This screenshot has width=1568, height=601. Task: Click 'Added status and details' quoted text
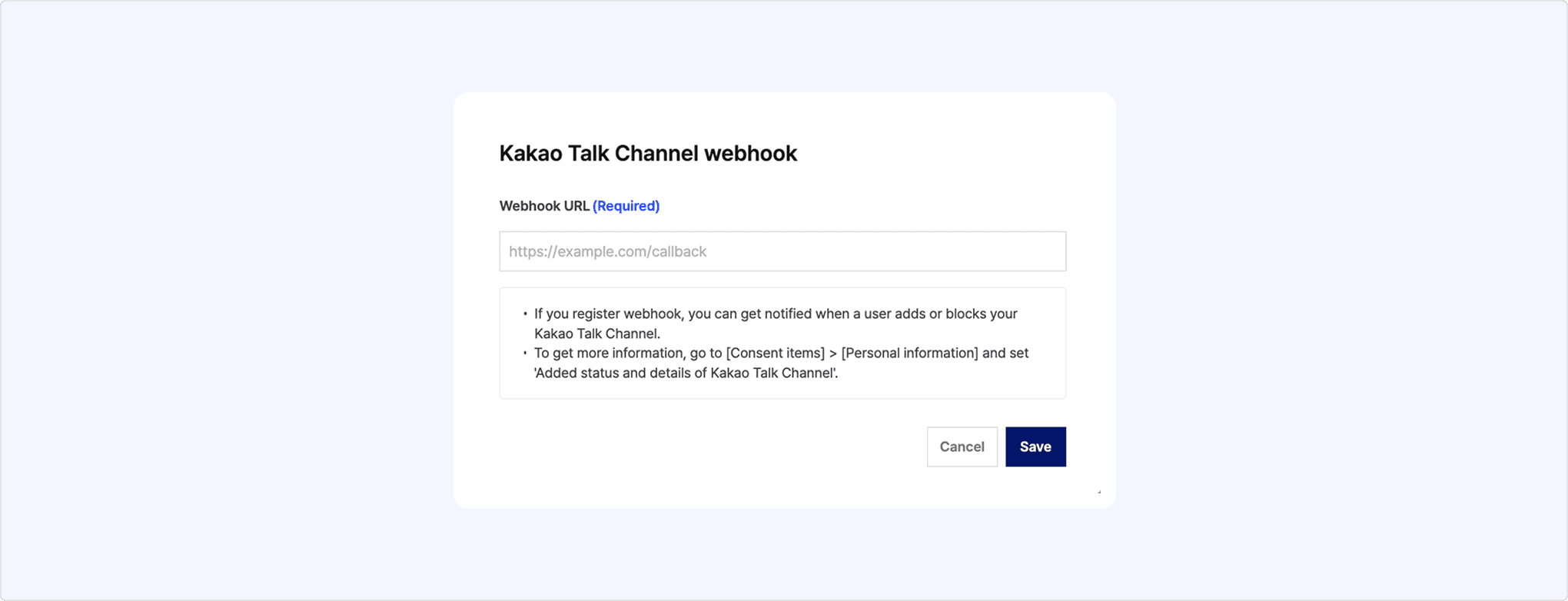pyautogui.click(x=686, y=374)
